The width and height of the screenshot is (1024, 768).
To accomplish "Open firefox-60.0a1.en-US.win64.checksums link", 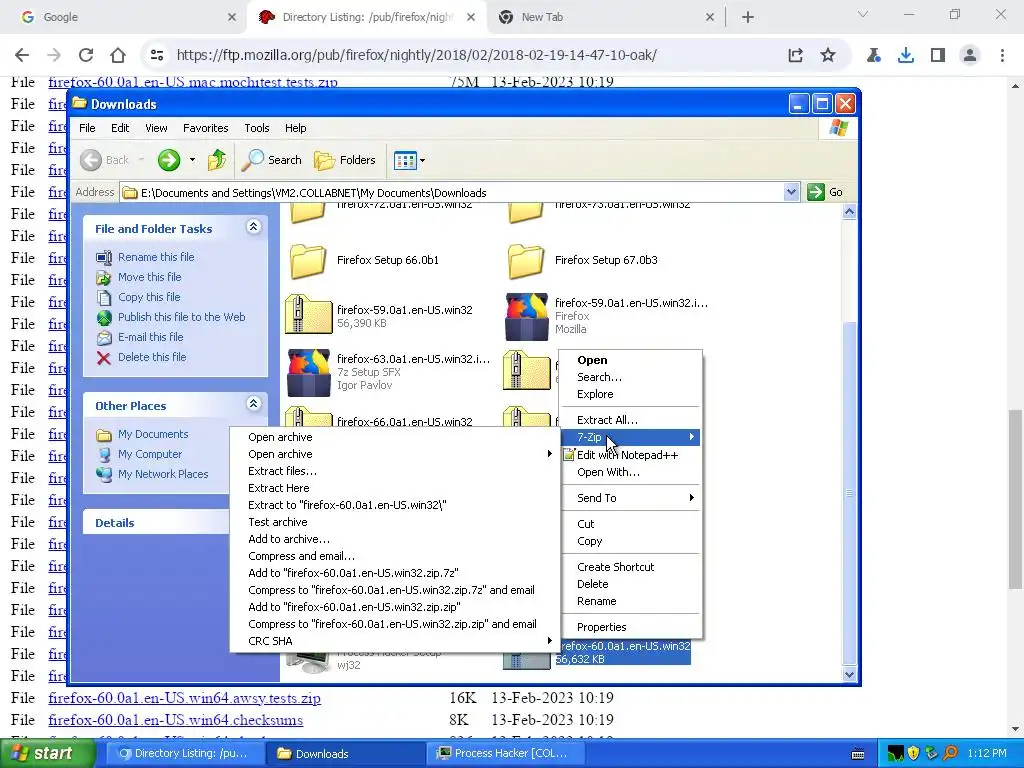I will click(x=176, y=720).
